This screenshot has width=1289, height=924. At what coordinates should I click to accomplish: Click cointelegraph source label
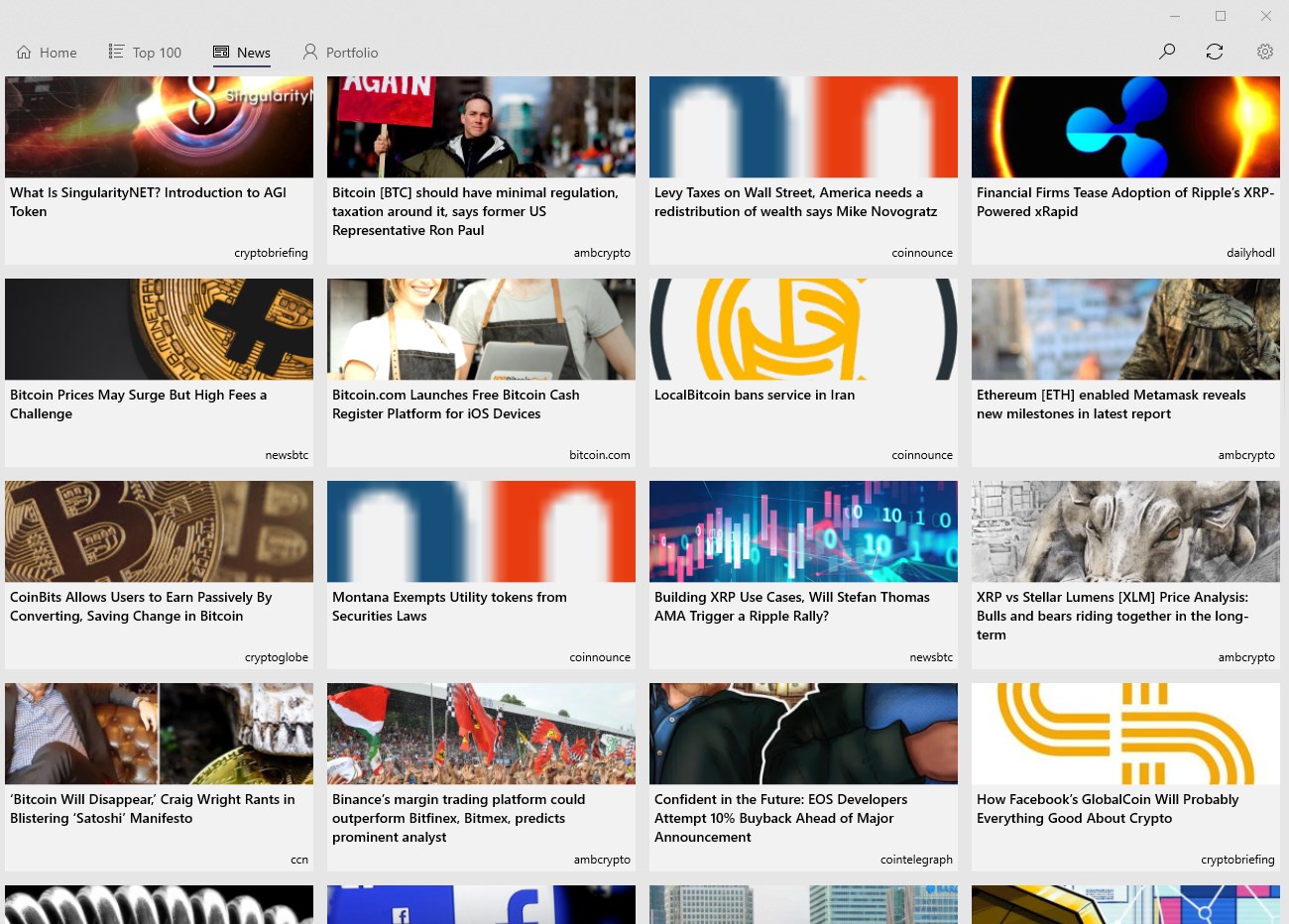pos(916,860)
